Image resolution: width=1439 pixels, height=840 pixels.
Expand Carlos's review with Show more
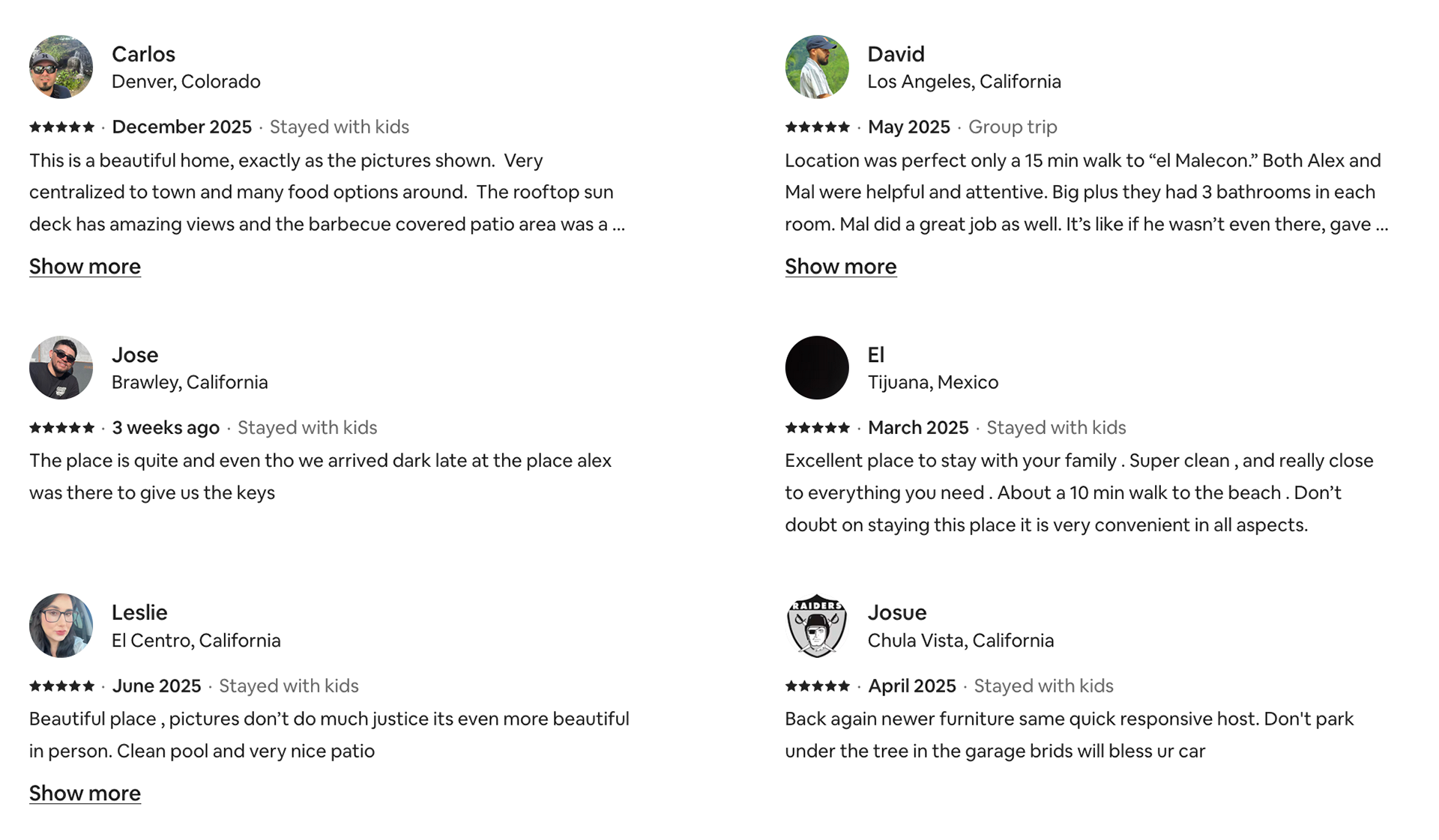(85, 267)
